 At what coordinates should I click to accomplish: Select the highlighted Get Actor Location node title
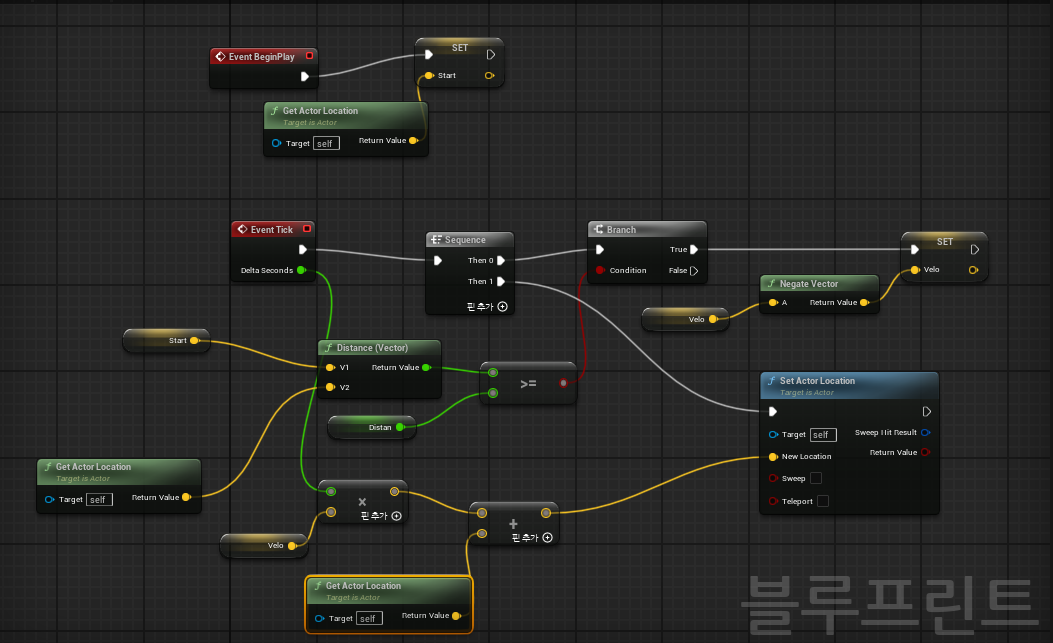[x=363, y=586]
